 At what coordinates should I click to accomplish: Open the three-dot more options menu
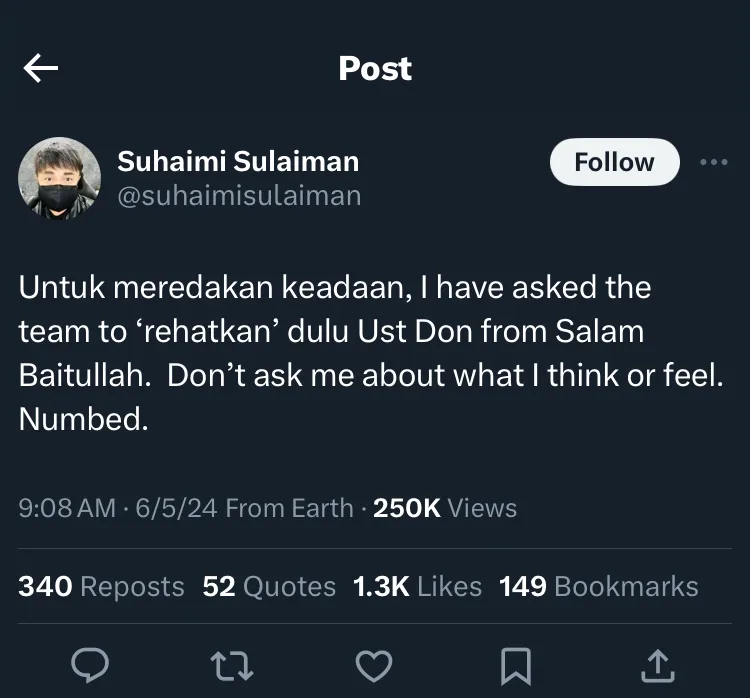pos(714,162)
